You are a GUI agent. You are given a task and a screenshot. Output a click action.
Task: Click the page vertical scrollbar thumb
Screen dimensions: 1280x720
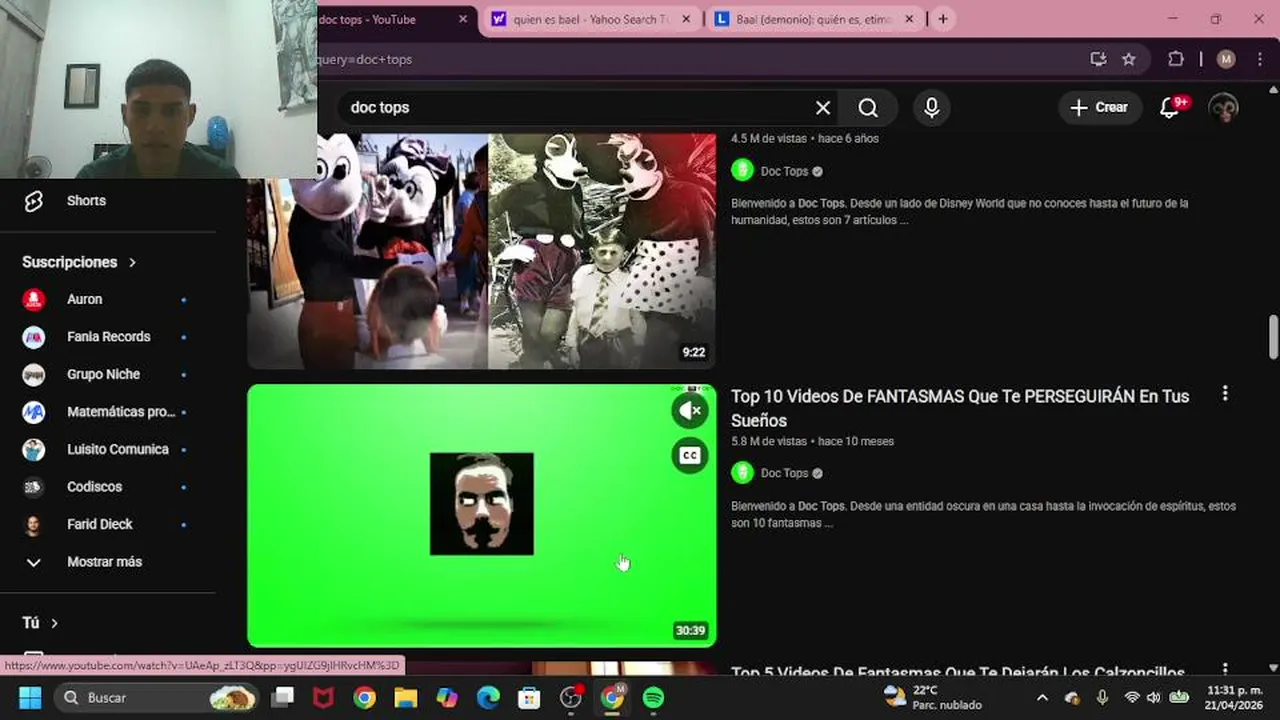[x=1273, y=336]
